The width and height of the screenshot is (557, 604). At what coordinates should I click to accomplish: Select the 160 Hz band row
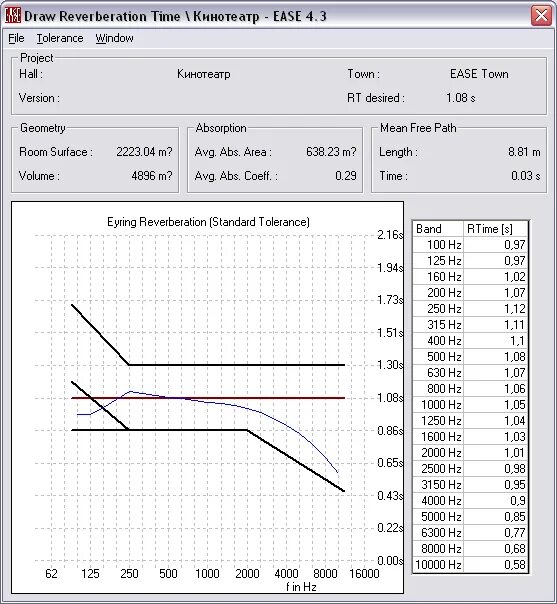click(470, 277)
